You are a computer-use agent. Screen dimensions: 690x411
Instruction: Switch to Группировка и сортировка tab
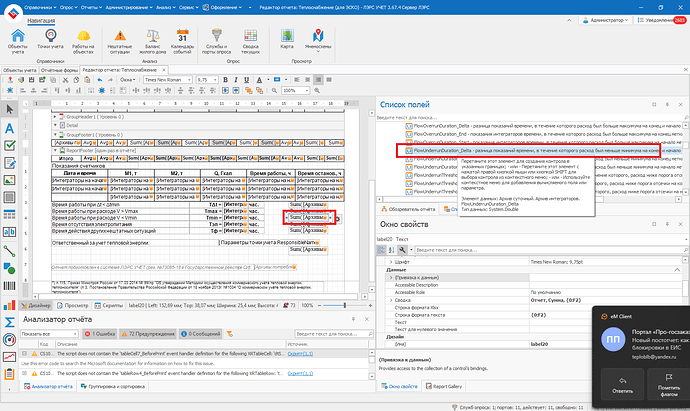(113, 386)
